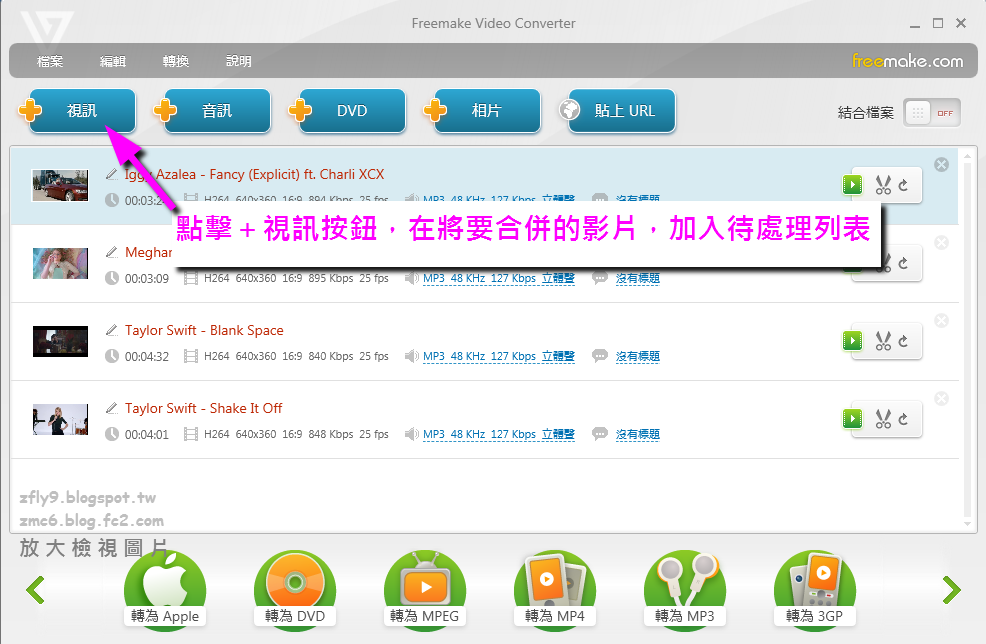986x644 pixels.
Task: Minimize the Freemake Video Converter window
Action: 915,24
